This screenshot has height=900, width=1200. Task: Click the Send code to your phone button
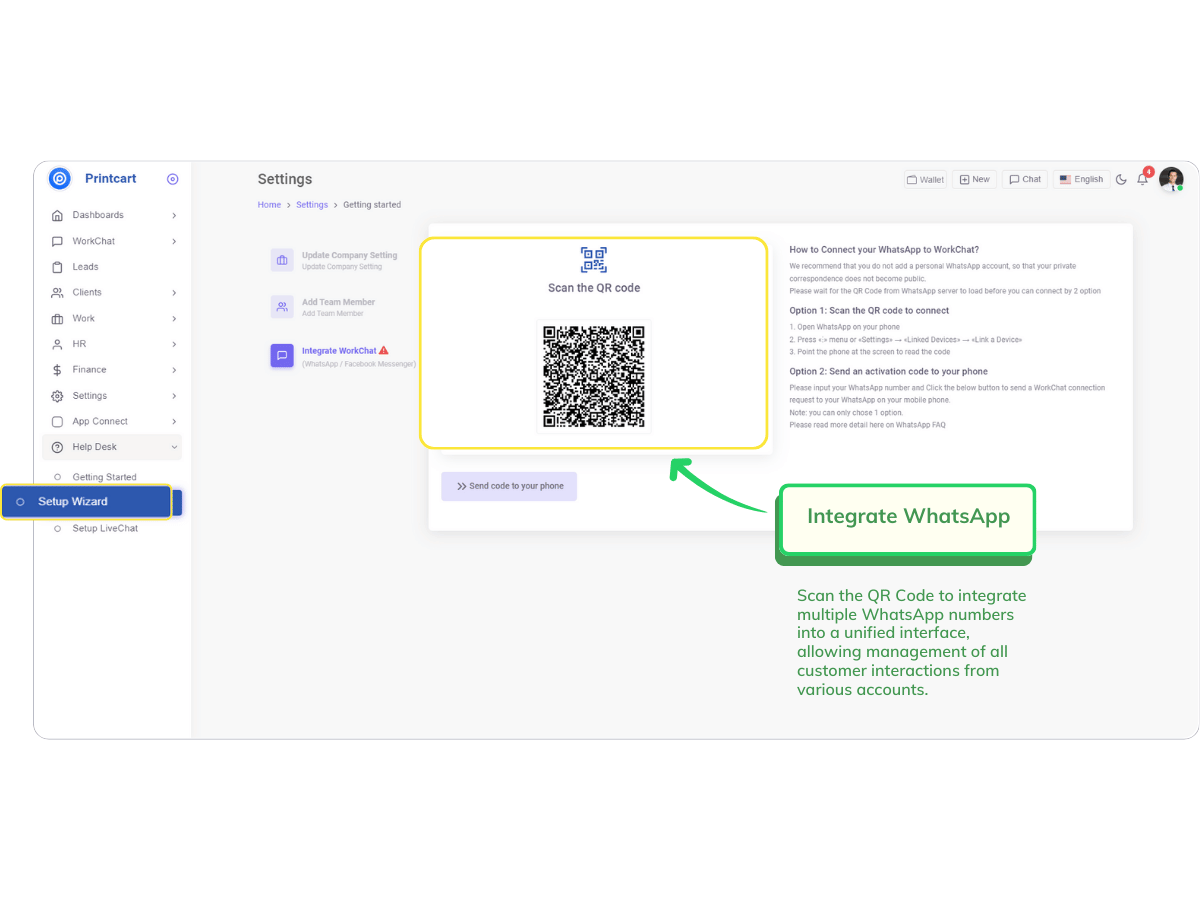509,486
